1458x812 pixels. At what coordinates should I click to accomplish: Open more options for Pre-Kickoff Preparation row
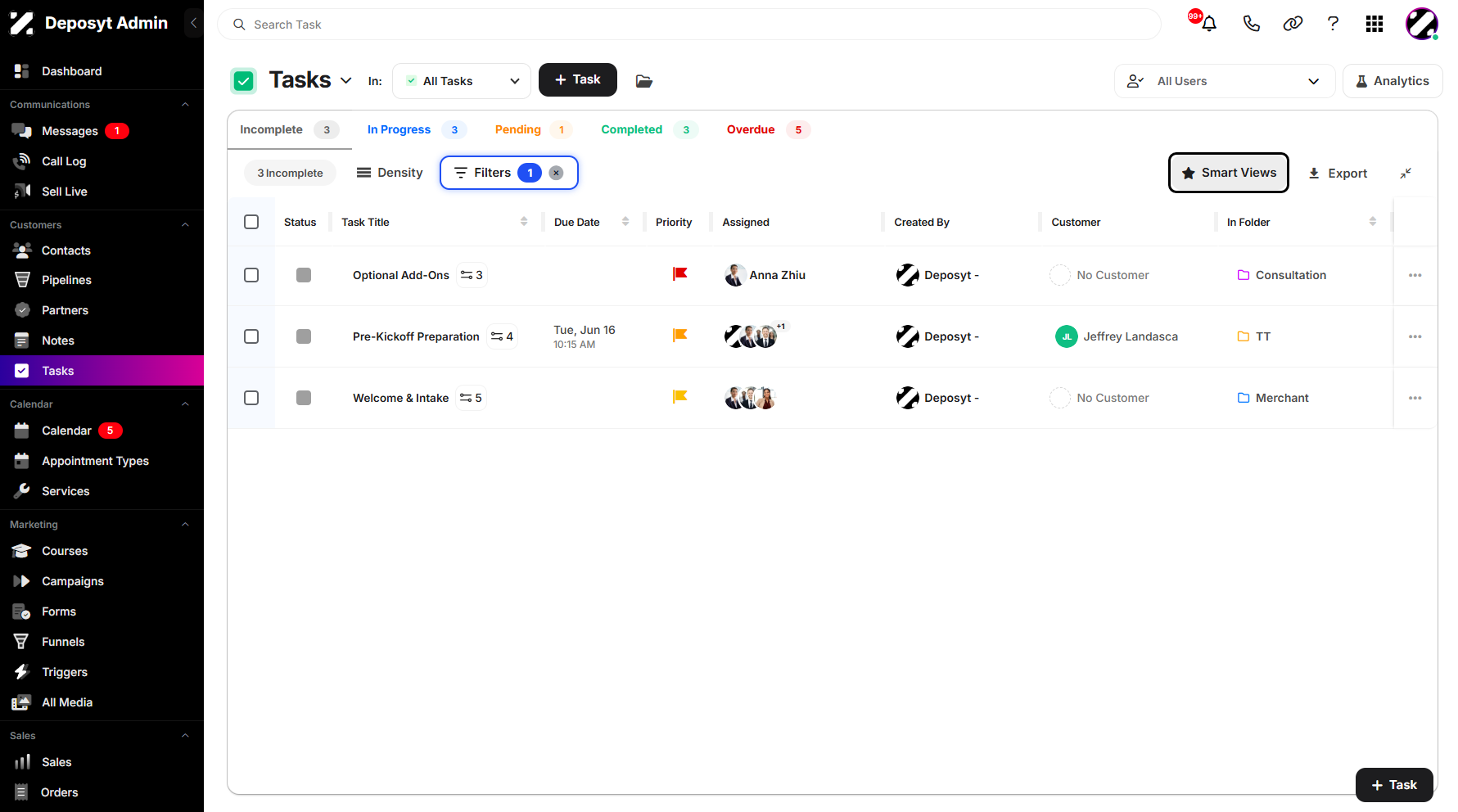(1415, 336)
